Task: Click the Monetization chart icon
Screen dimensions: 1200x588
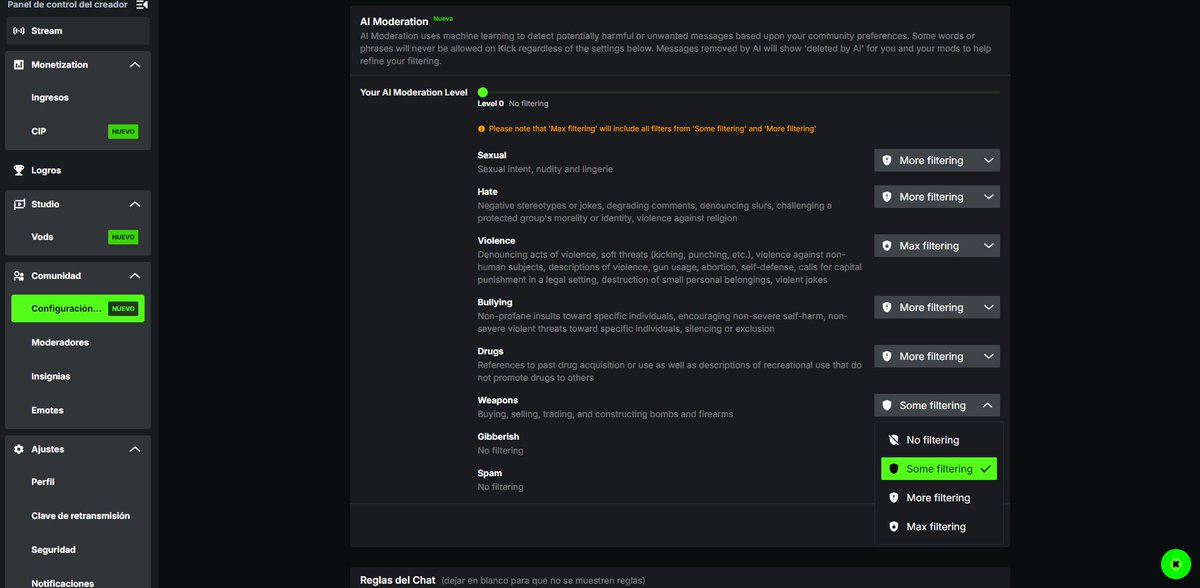Action: pos(19,65)
